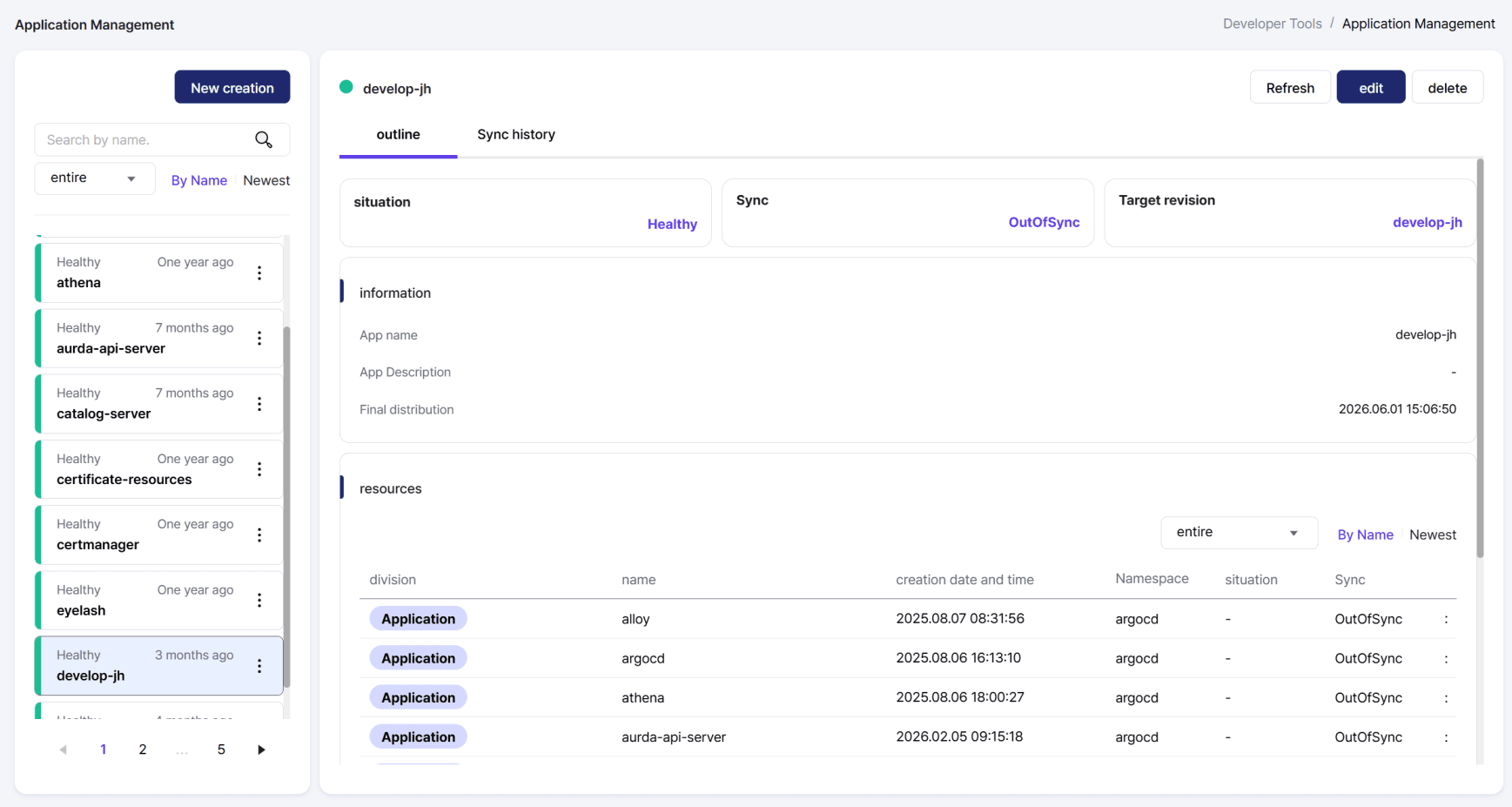Open Developer Tools breadcrumb link
This screenshot has width=1512, height=807.
pyautogui.click(x=1272, y=24)
